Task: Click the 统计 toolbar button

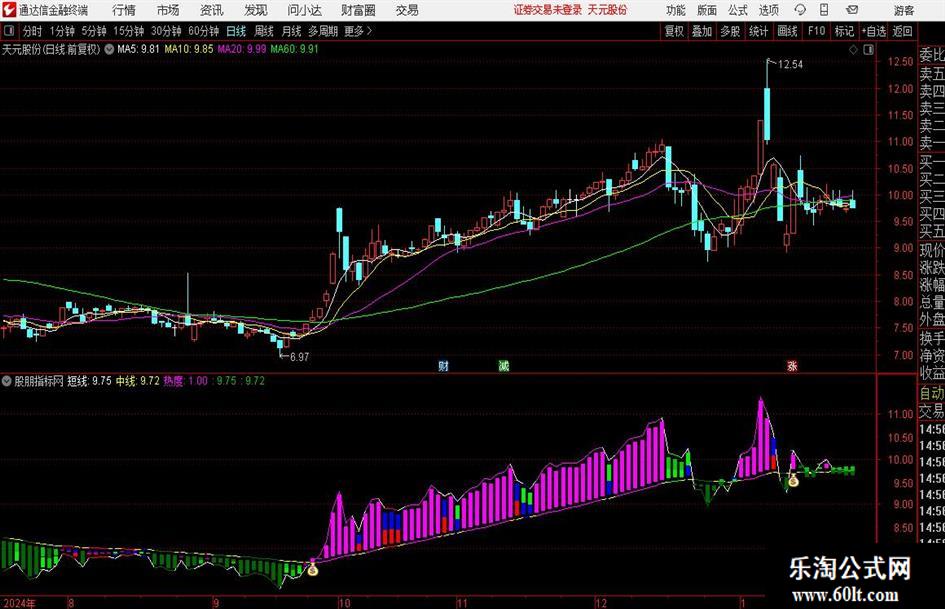Action: [758, 31]
